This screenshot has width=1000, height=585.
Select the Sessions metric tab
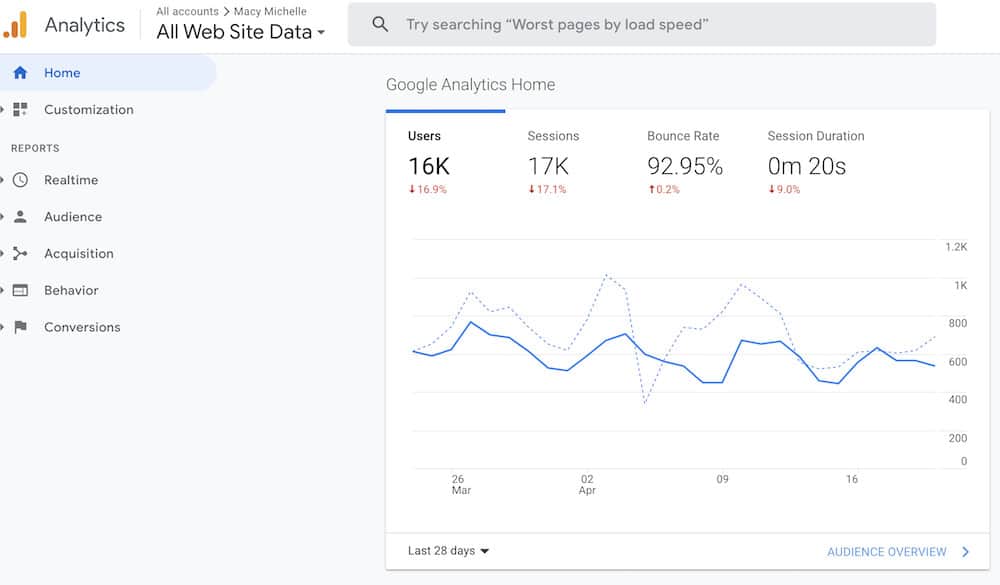[565, 159]
